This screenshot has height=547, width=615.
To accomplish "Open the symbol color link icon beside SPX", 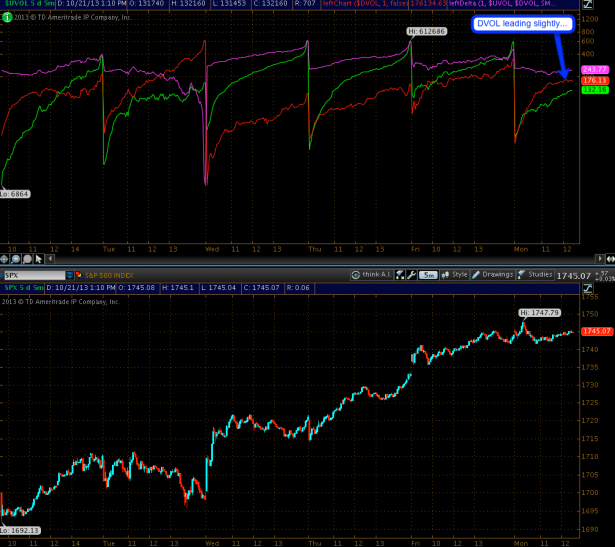I will point(79,275).
